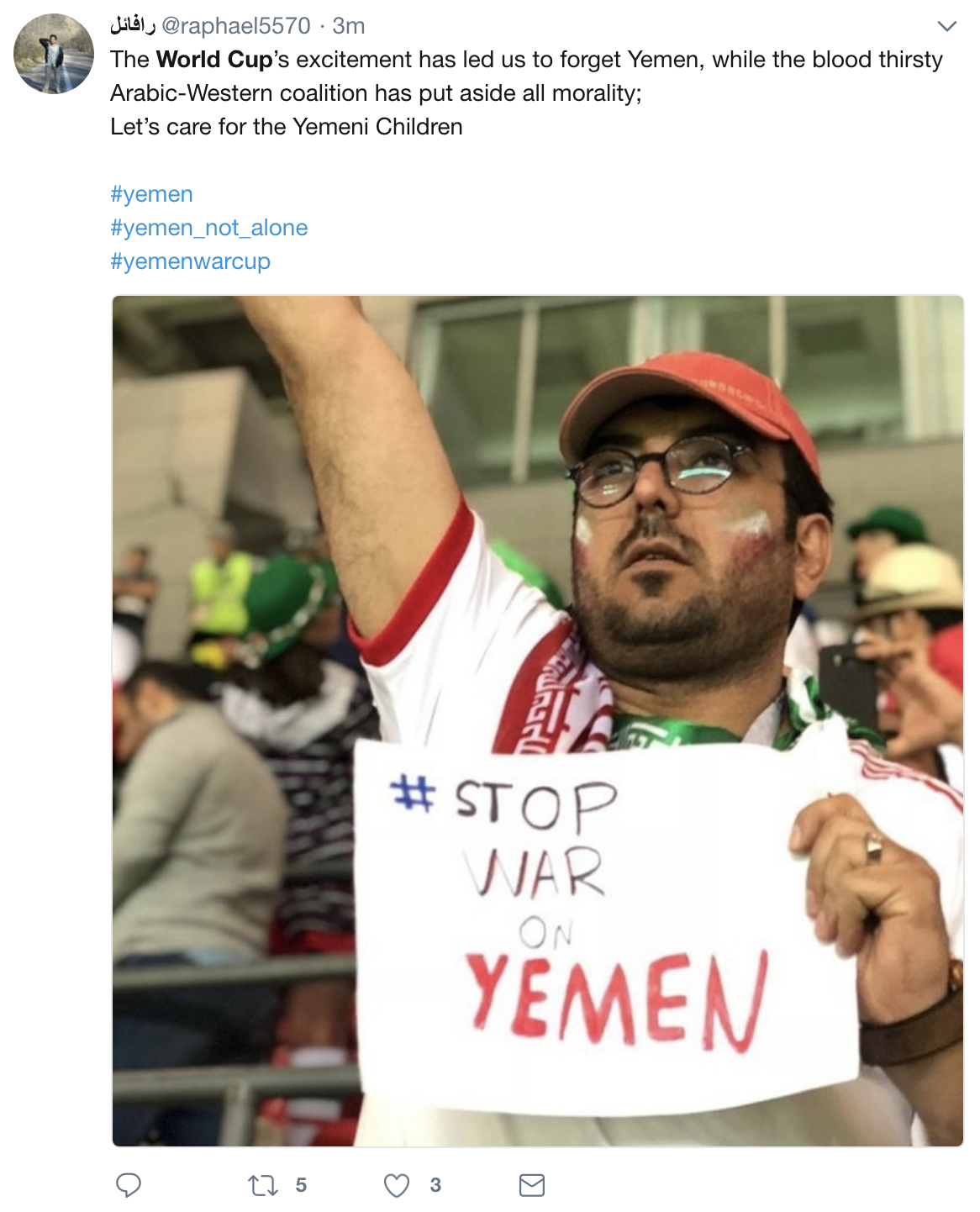This screenshot has height=1212, width=980.
Task: Open the tweet options chevron menu
Action: pyautogui.click(x=947, y=26)
